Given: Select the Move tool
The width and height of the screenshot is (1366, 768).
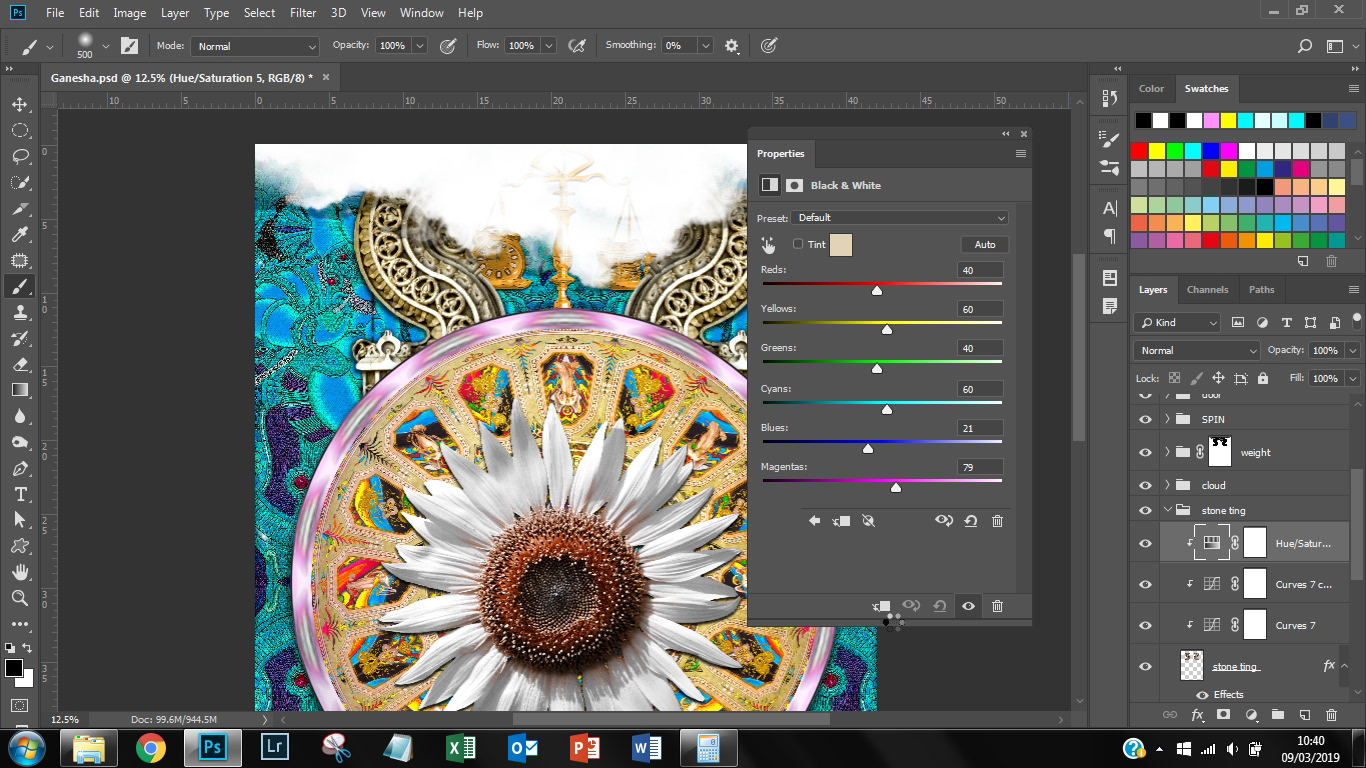Looking at the screenshot, I should [x=20, y=105].
